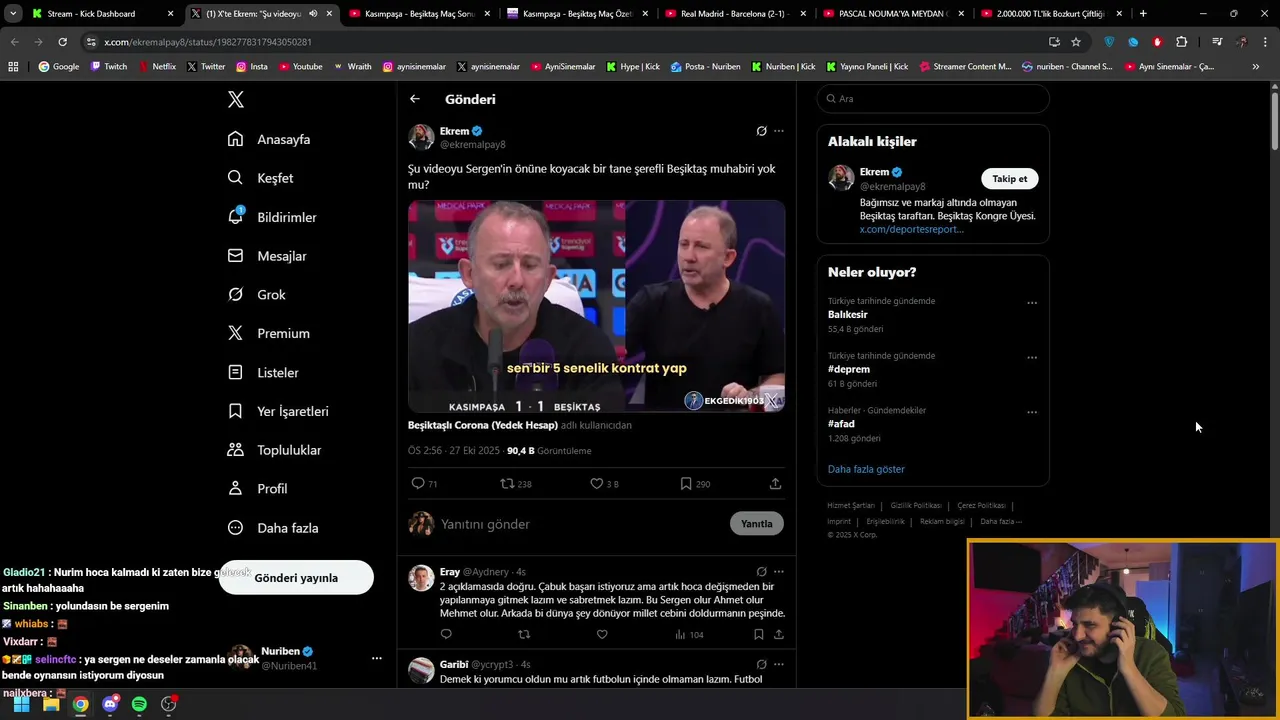This screenshot has width=1280, height=720.
Task: Open browser extensions puzzle icon
Action: pyautogui.click(x=1181, y=42)
